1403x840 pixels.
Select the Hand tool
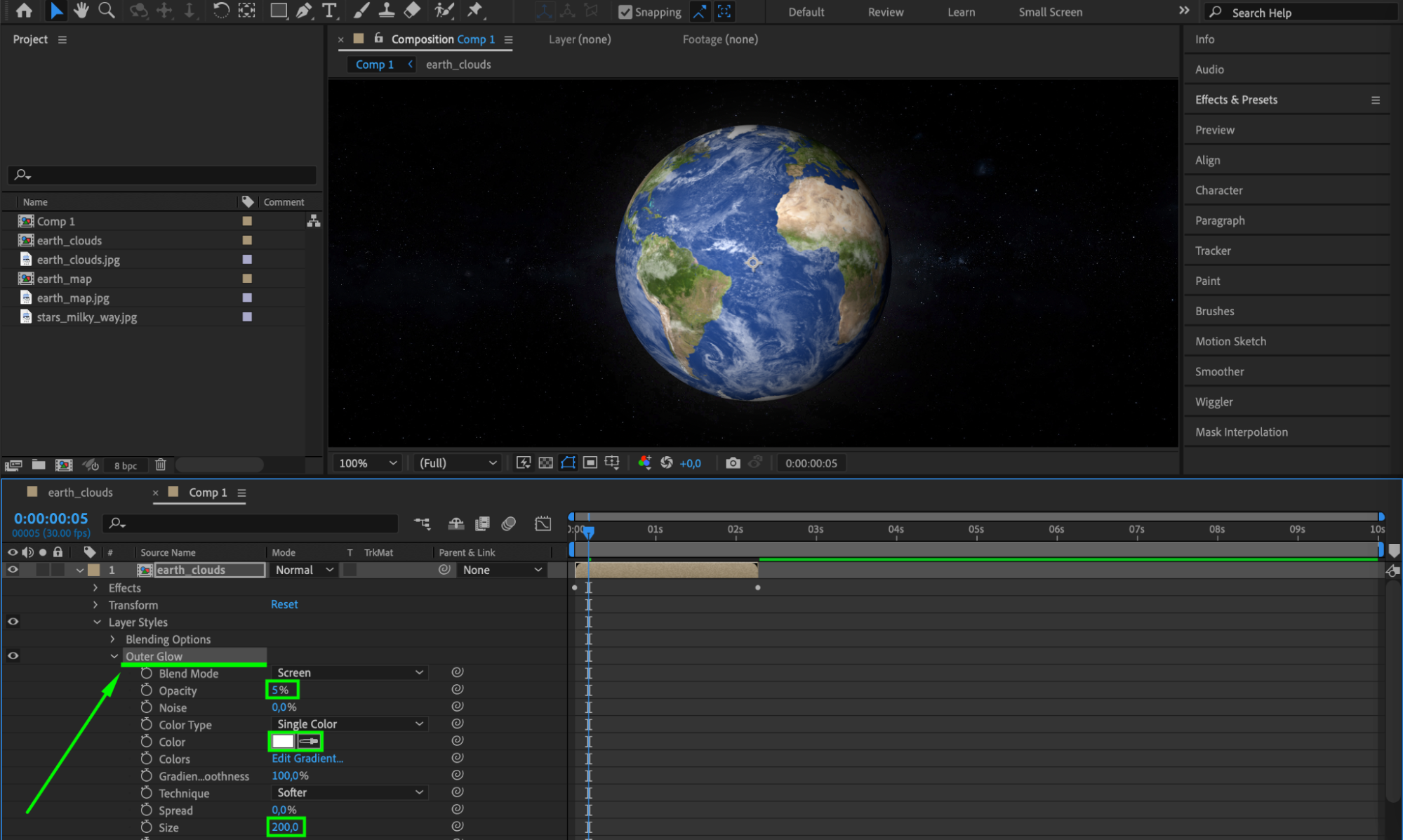[81, 11]
